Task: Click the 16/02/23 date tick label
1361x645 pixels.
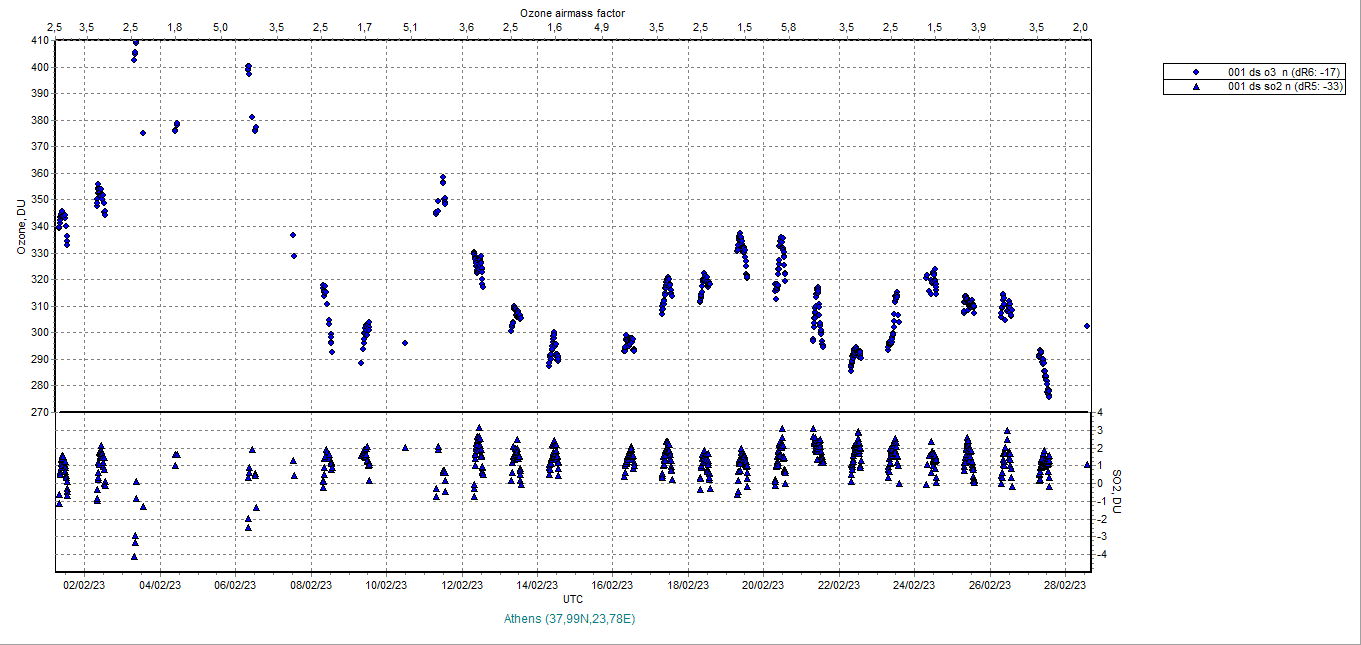Action: [614, 586]
